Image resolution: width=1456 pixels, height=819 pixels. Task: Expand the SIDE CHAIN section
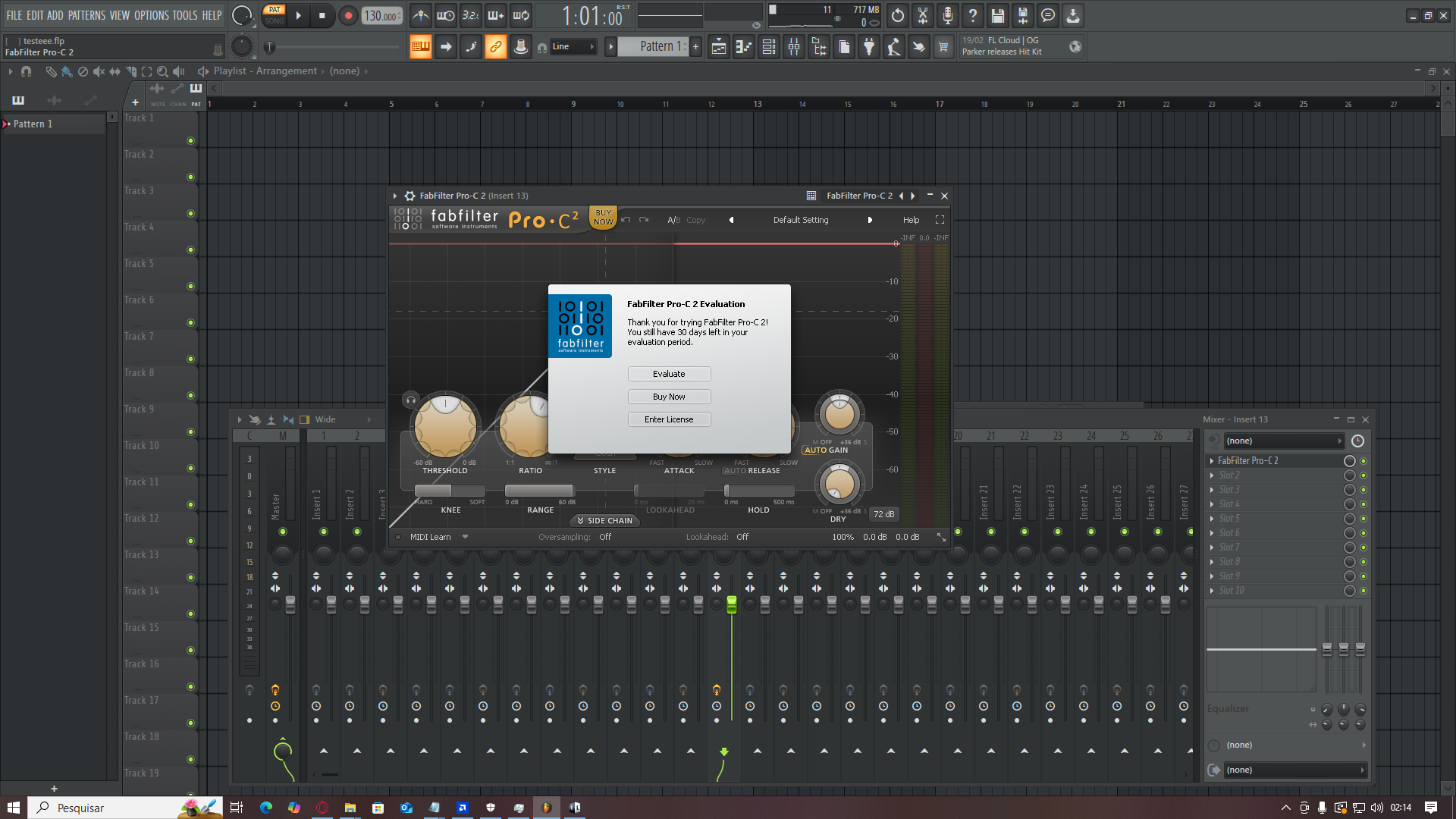point(605,521)
